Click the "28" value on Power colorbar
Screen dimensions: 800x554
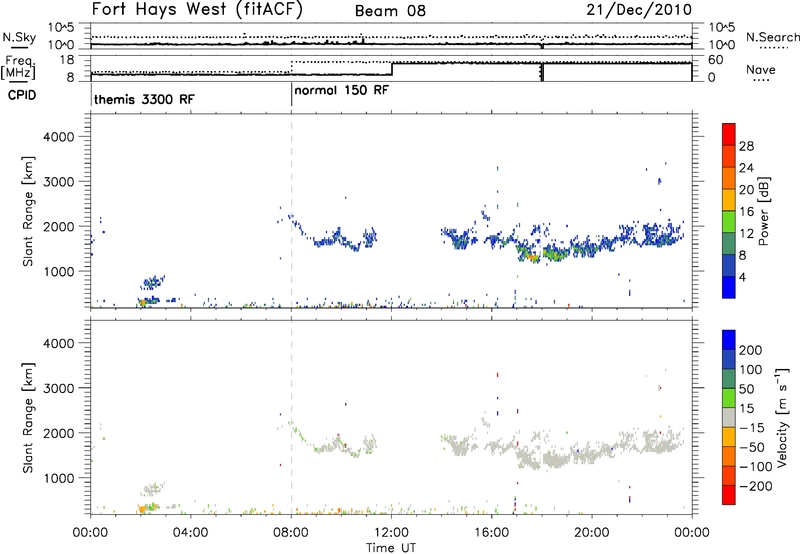[746, 146]
